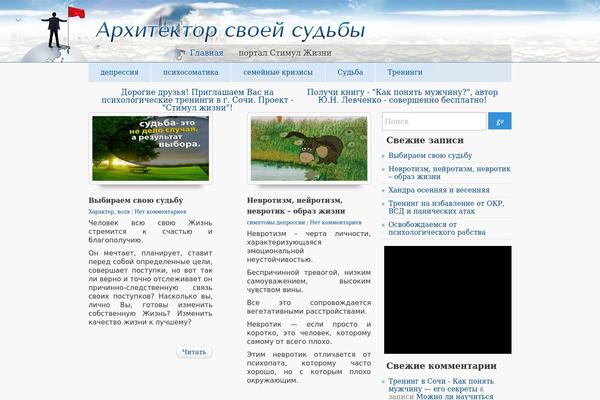Click paragraph starting Человек всю свою Жизнь
The width and height of the screenshot is (600, 400).
(150, 231)
